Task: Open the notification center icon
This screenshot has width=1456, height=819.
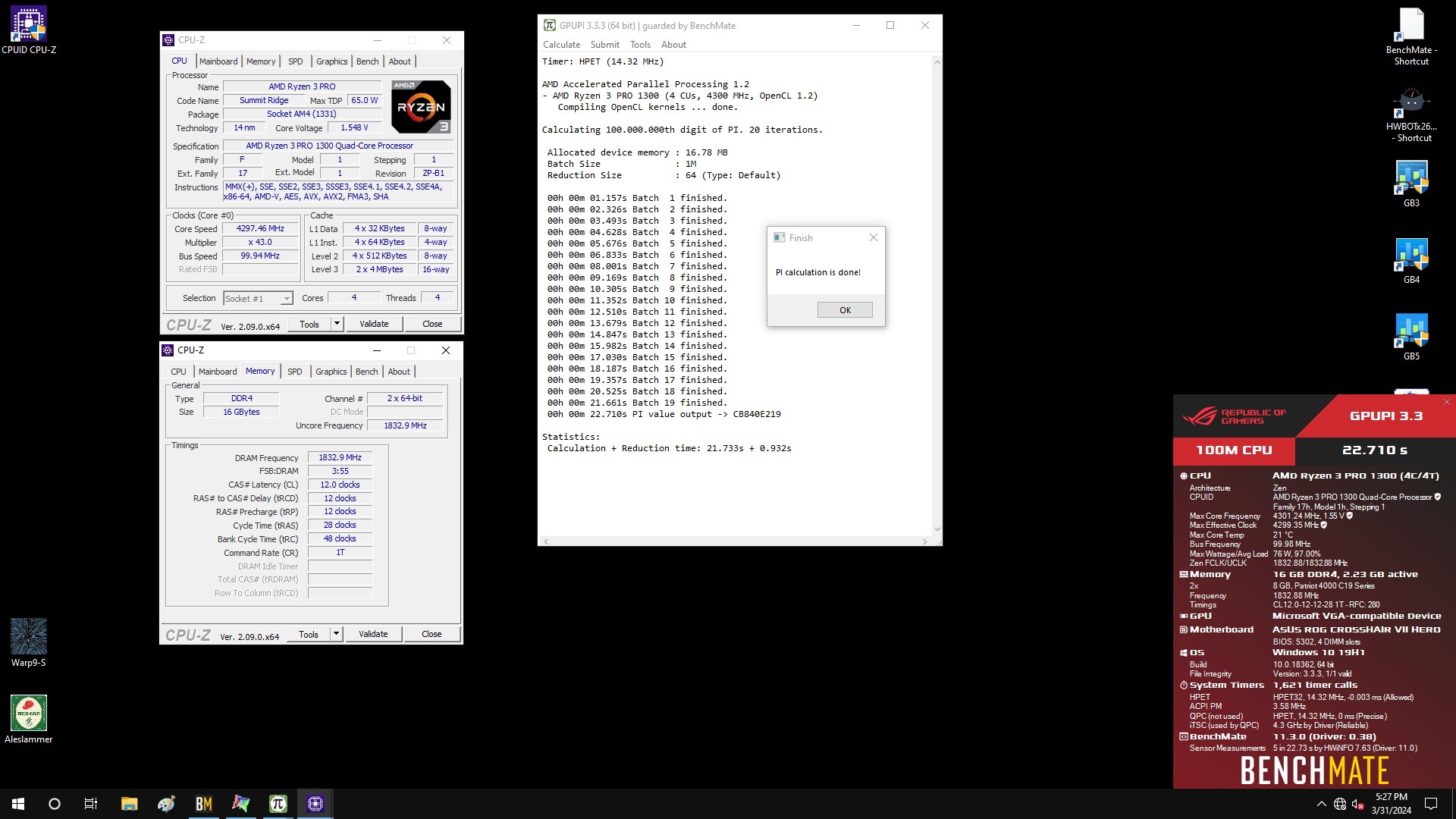Action: [1431, 804]
